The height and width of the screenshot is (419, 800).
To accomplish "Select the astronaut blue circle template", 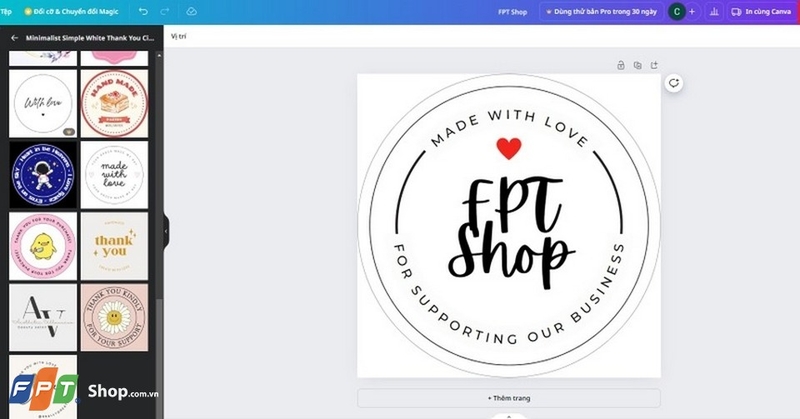I will [x=43, y=175].
